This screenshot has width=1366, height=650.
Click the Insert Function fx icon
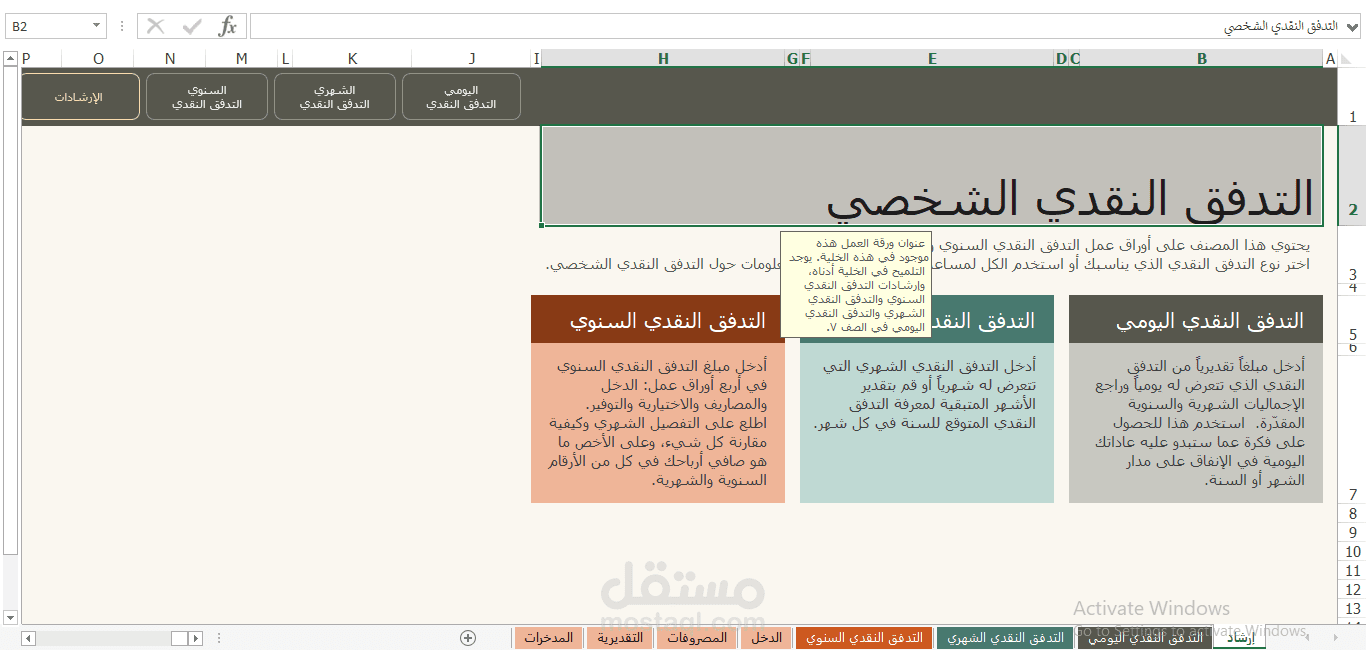228,26
